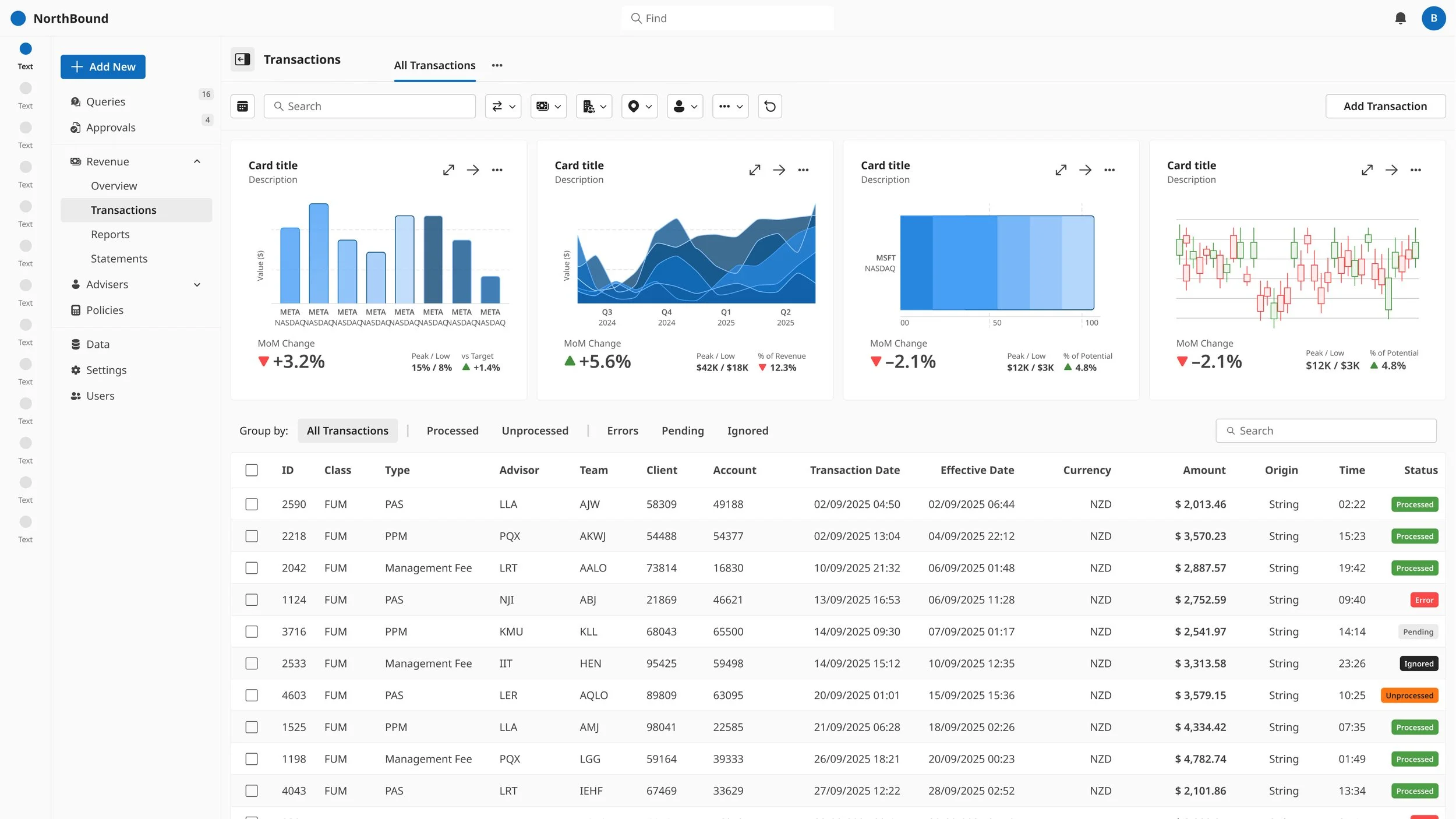
Task: Expand the Advisers section
Action: (197, 284)
